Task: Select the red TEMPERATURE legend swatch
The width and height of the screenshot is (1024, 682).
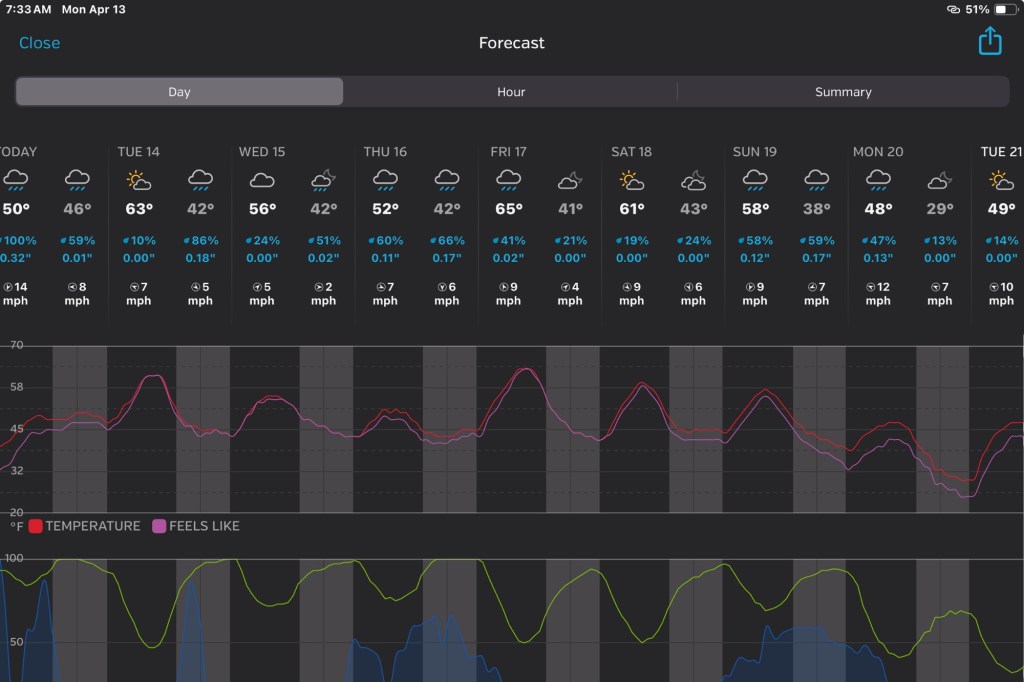Action: [x=35, y=526]
